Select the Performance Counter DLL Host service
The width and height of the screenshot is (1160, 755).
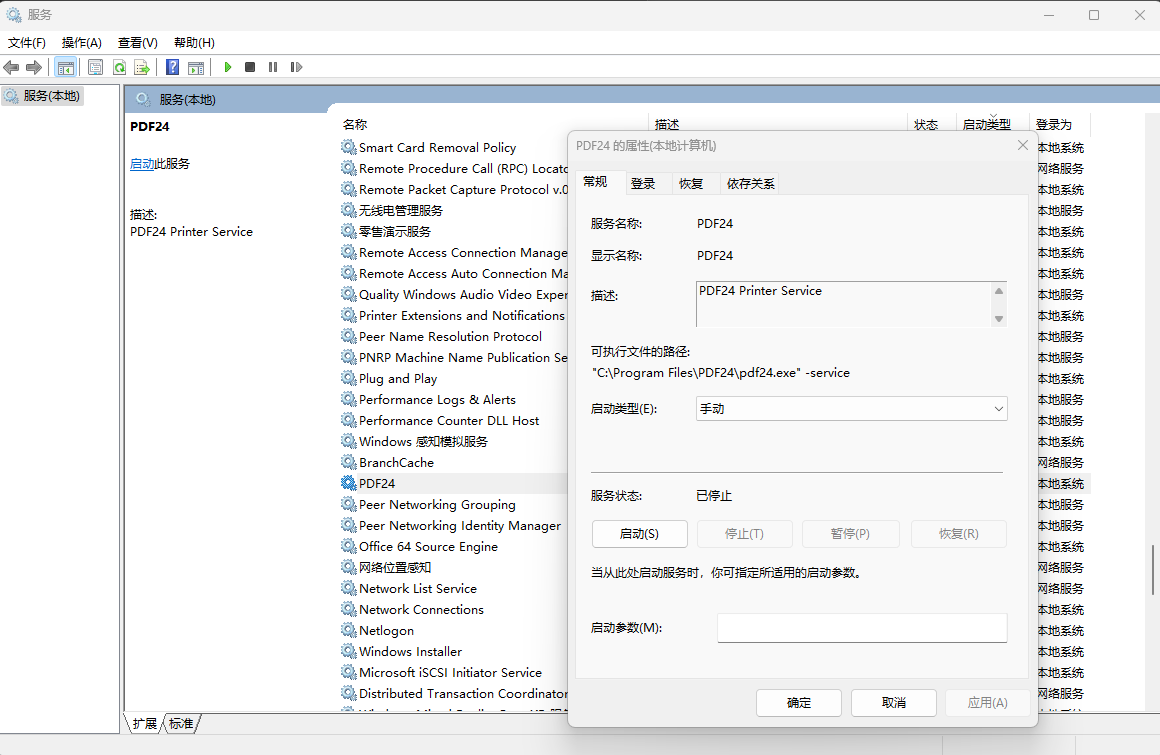coord(449,421)
